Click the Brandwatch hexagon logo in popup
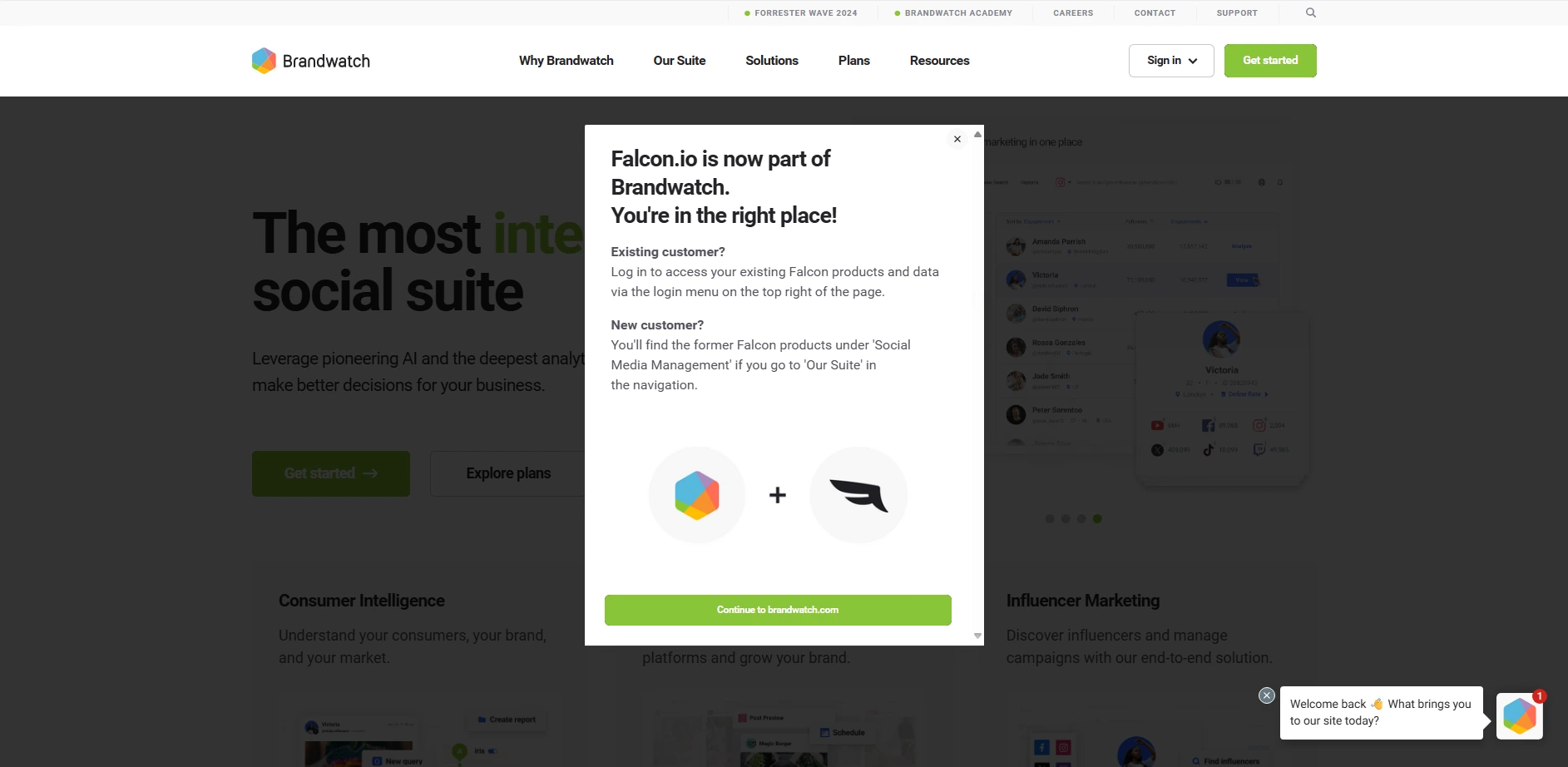The width and height of the screenshot is (1568, 767). (697, 495)
